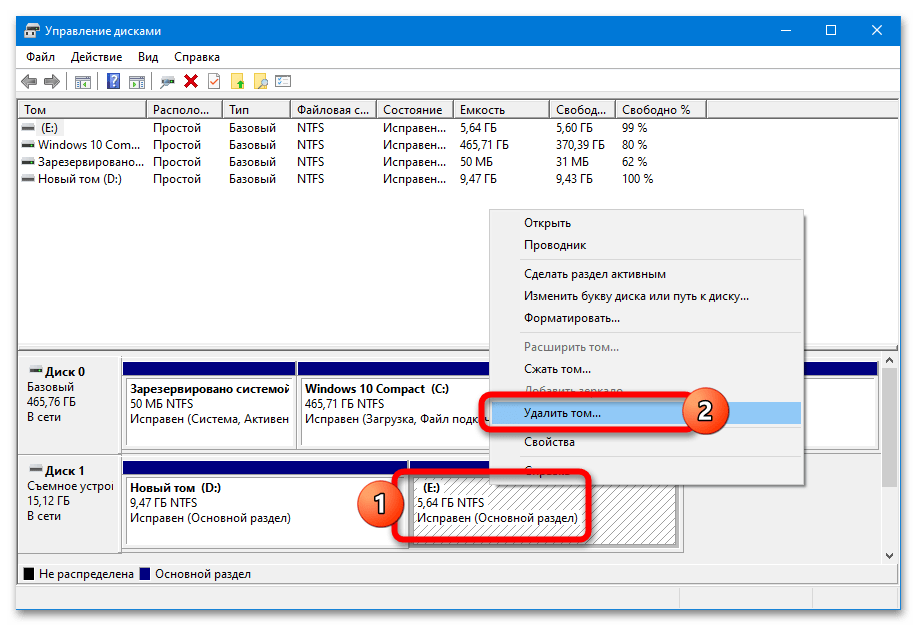Click the red X delete icon
The height and width of the screenshot is (626, 917).
tap(191, 81)
